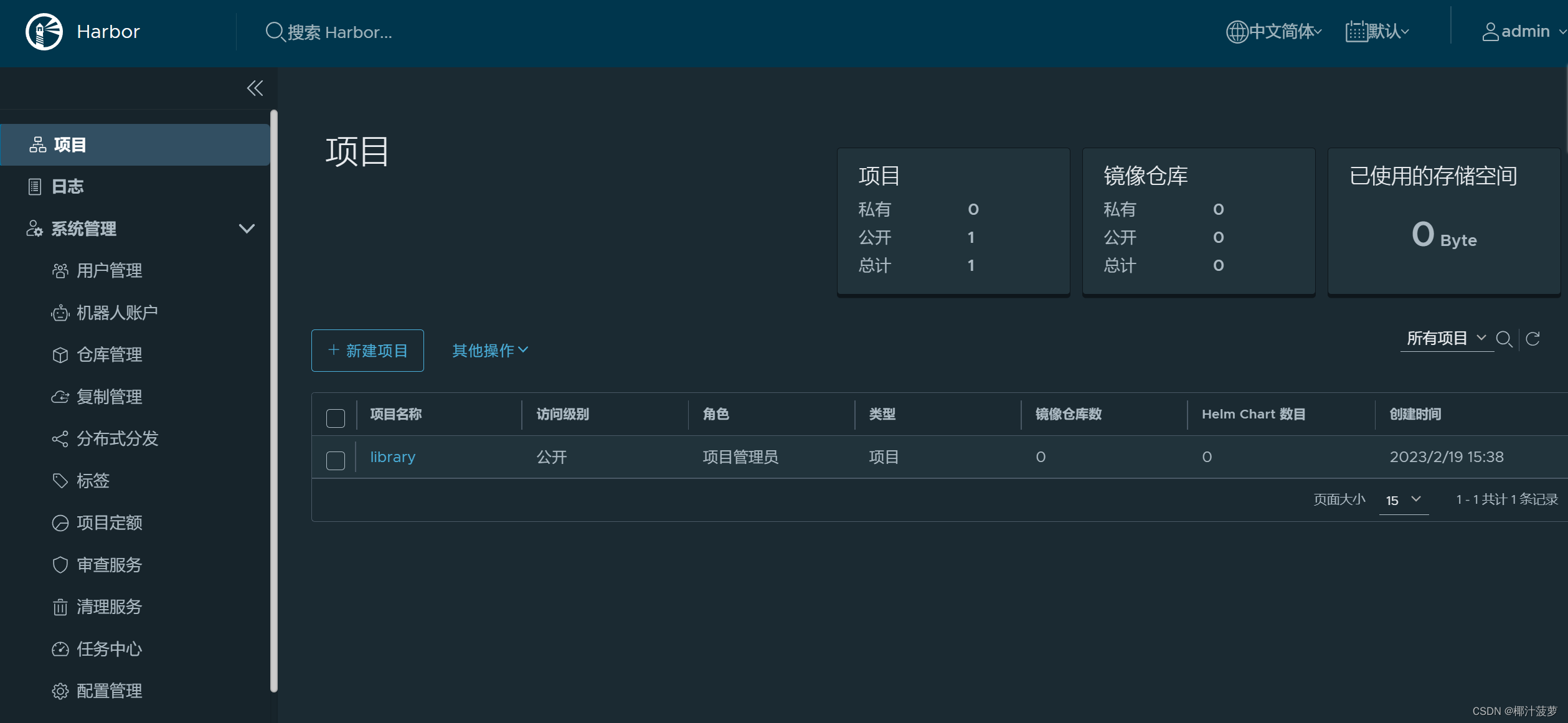Sort by 访问级别 column header
Image resolution: width=1568 pixels, height=723 pixels.
pos(562,414)
